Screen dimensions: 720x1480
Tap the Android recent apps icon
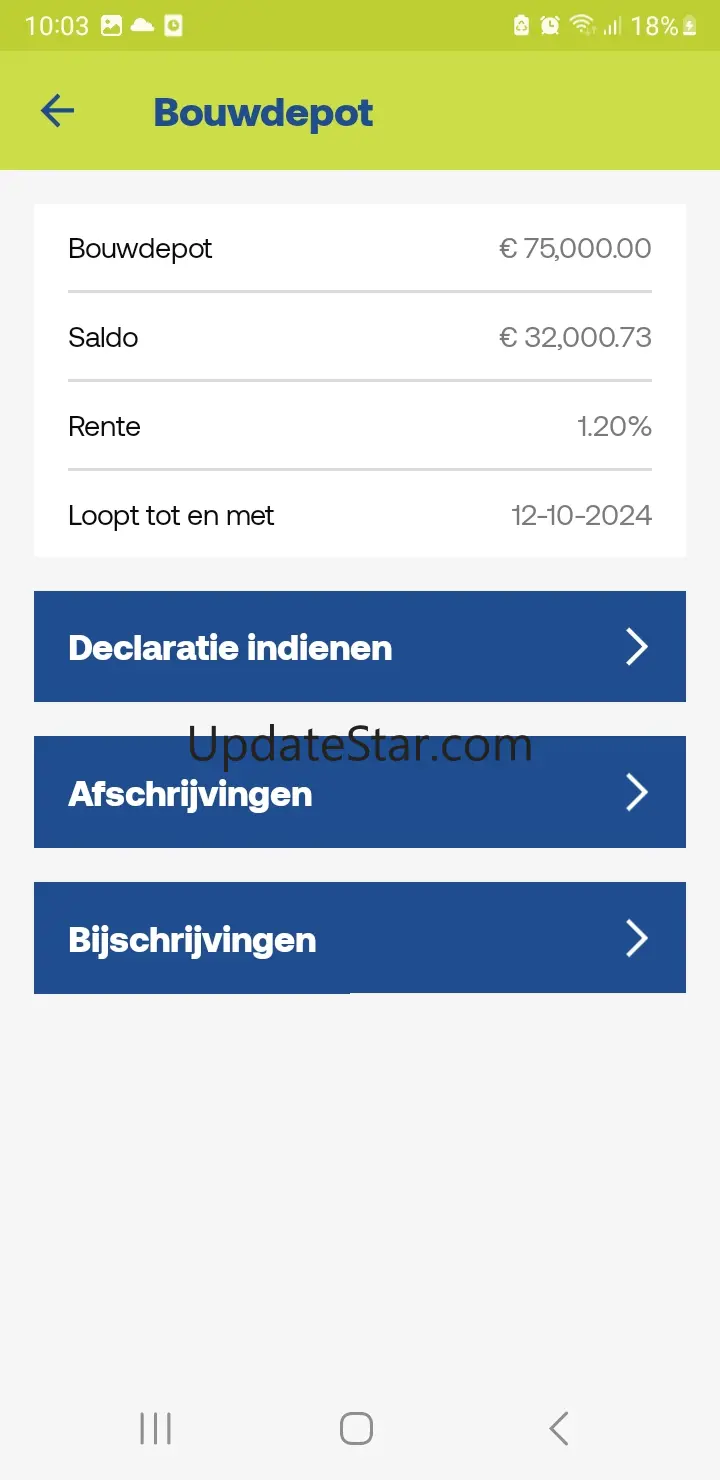click(156, 1429)
